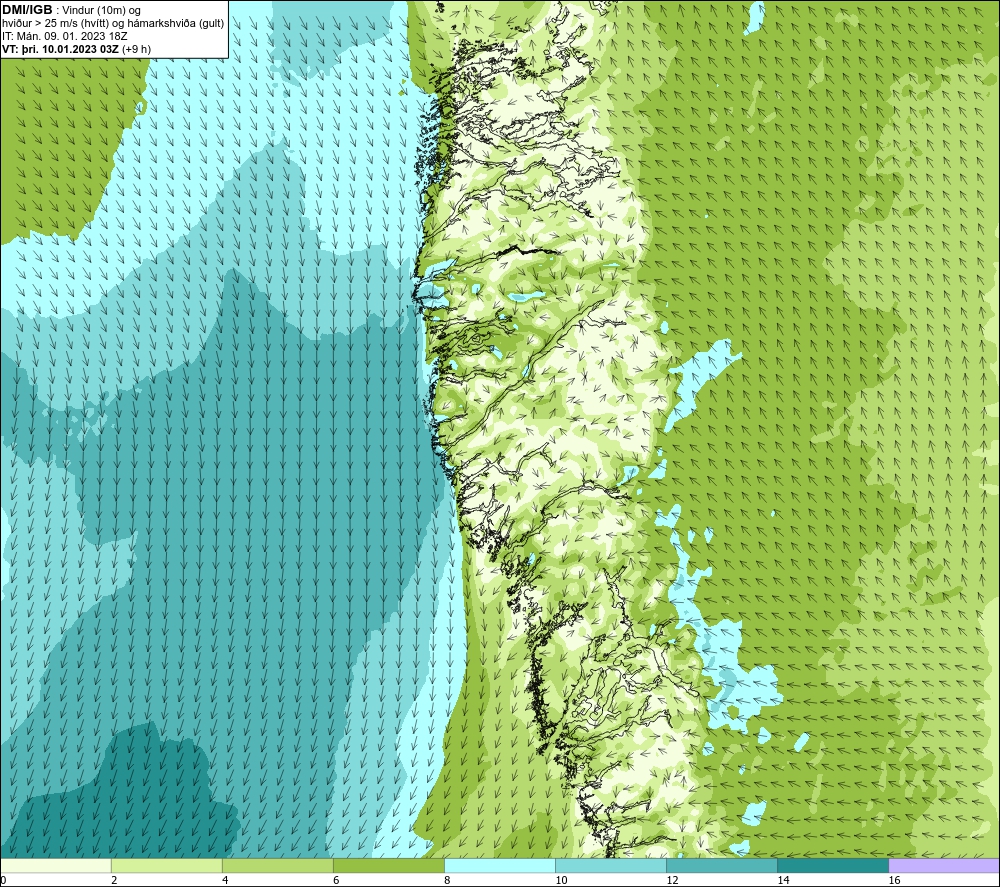The width and height of the screenshot is (1000, 887).
Task: Click the legend scale label '0'
Action: coord(4,880)
